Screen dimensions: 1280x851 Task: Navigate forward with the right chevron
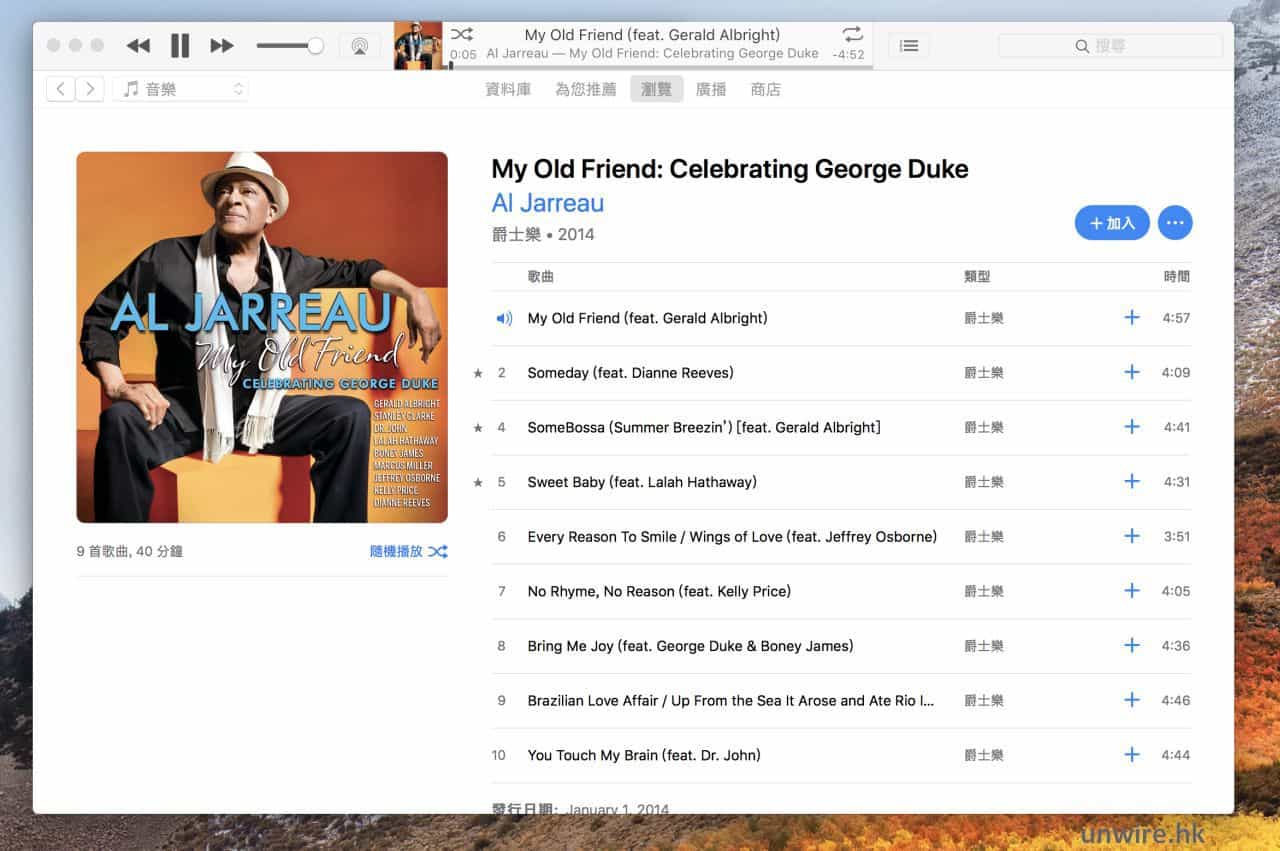90,89
